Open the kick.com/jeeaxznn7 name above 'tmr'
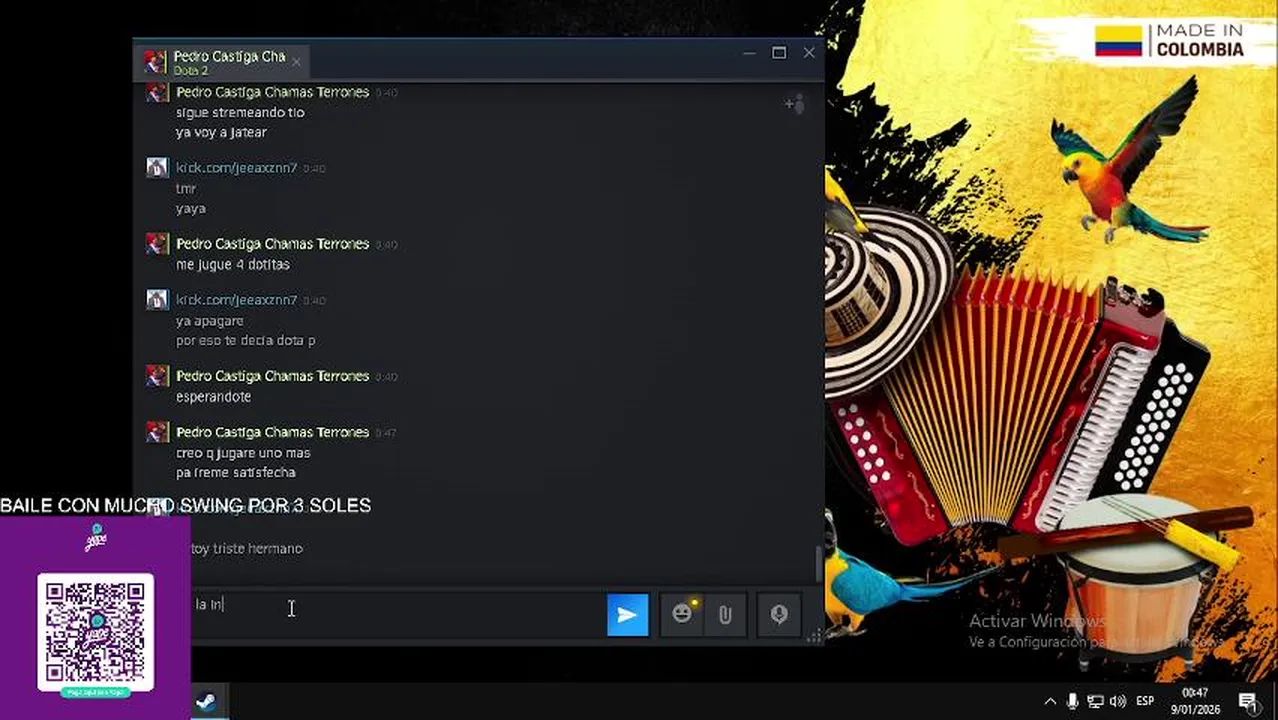1278x720 pixels. (236, 168)
